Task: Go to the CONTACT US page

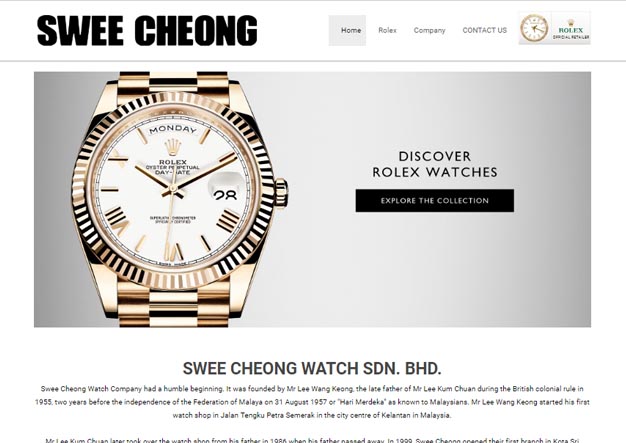Action: (x=484, y=30)
